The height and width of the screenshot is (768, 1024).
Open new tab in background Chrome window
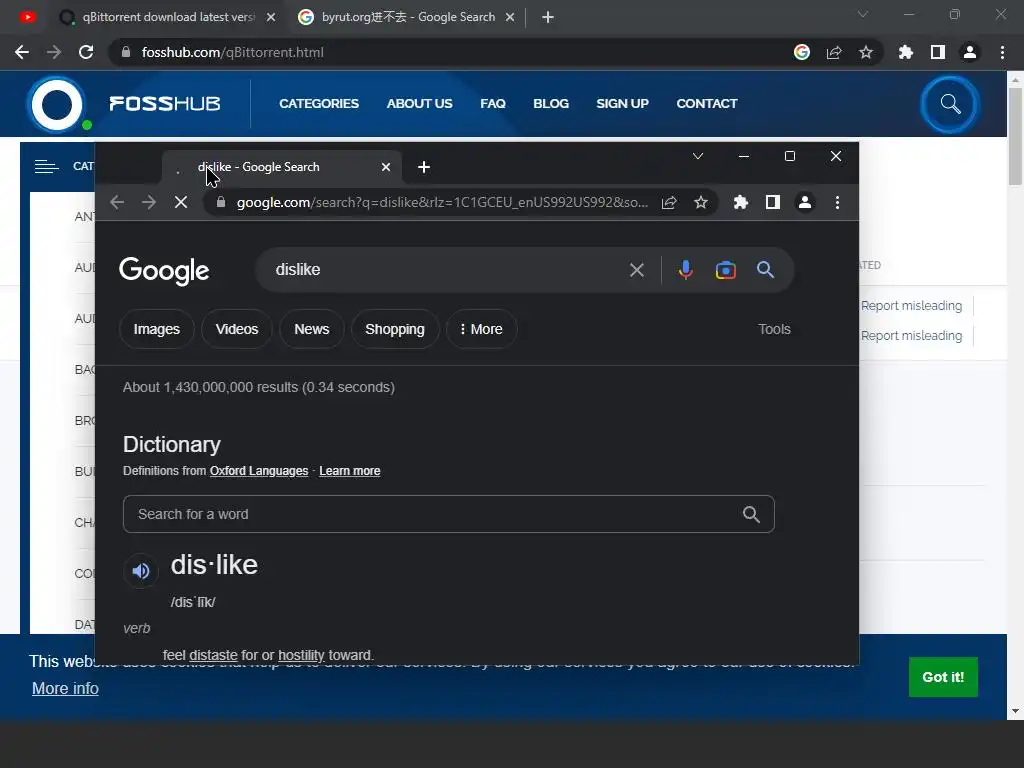pos(548,18)
